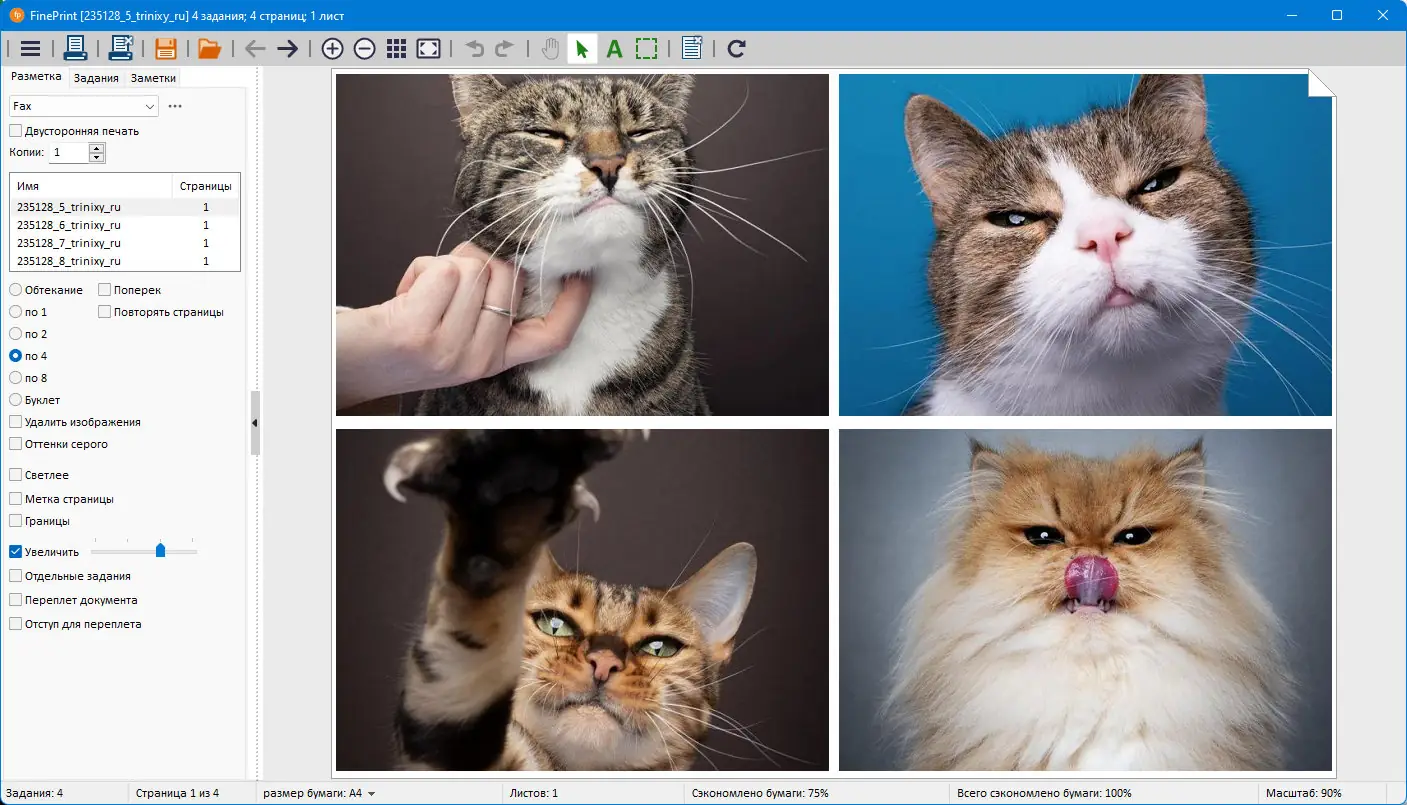Open the hamburger main menu
The width and height of the screenshot is (1407, 805).
[30, 48]
